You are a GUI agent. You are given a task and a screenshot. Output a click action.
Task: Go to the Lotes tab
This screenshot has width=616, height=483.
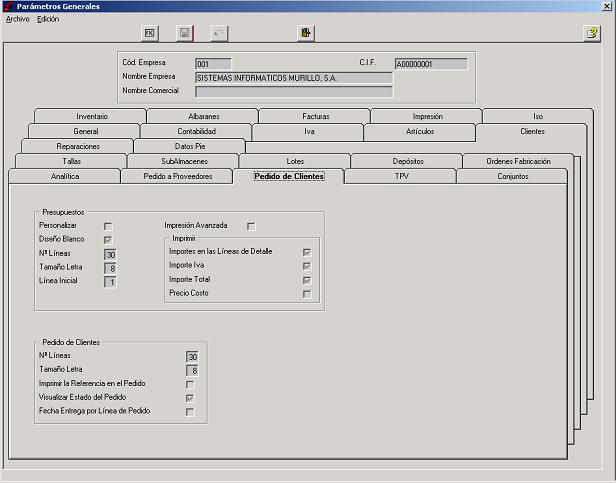pyautogui.click(x=295, y=161)
